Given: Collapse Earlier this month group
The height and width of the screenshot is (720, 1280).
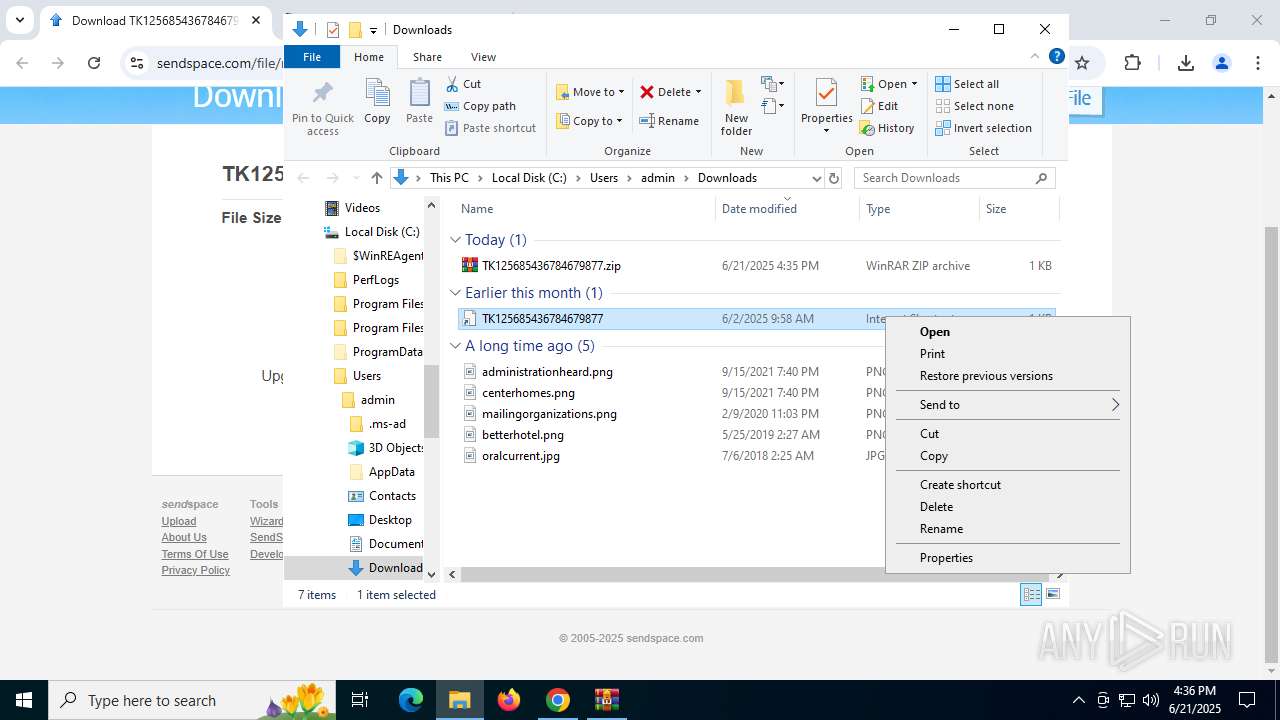Looking at the screenshot, I should click(455, 293).
